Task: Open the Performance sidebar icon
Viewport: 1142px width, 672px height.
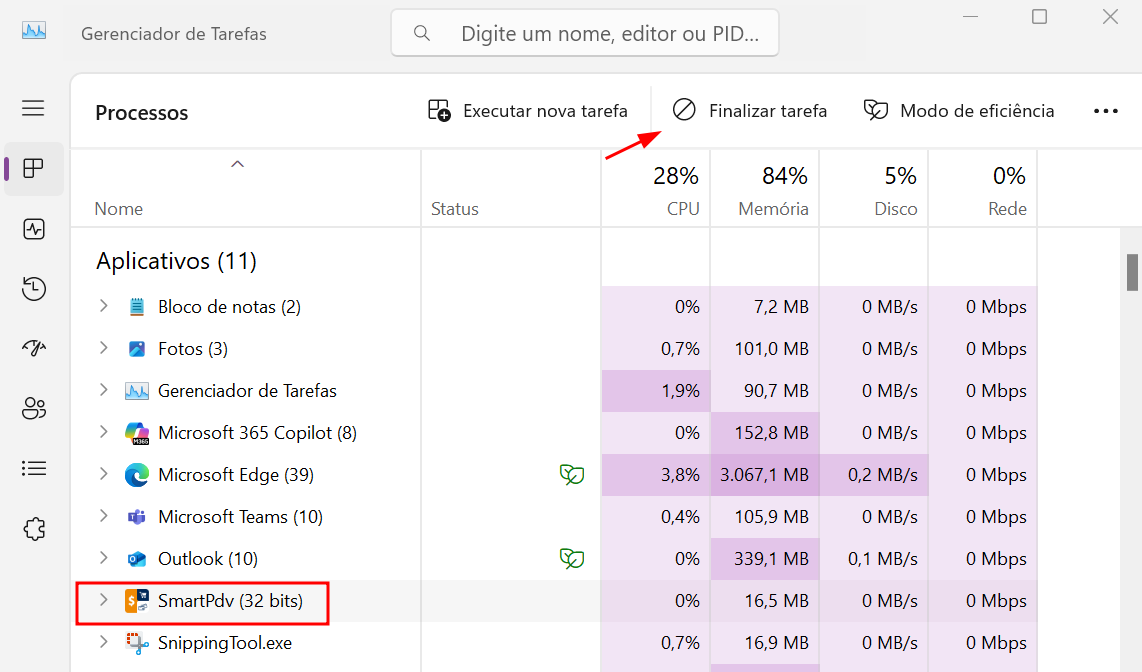Action: [x=34, y=229]
